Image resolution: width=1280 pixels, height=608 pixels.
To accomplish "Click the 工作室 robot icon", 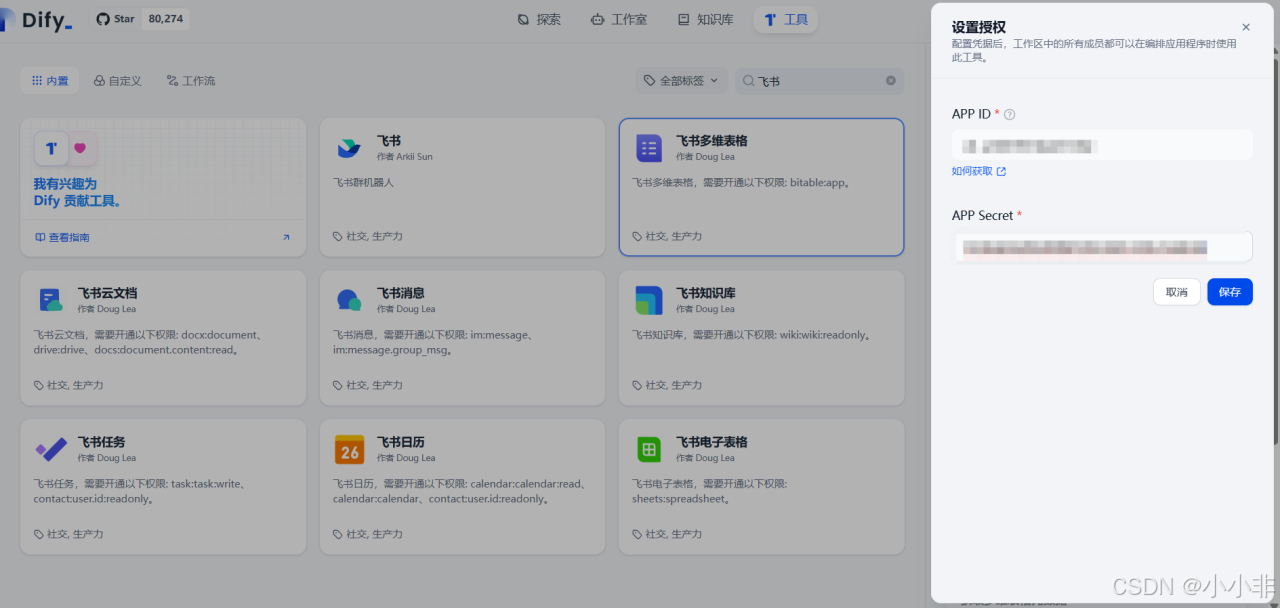I will [x=598, y=19].
